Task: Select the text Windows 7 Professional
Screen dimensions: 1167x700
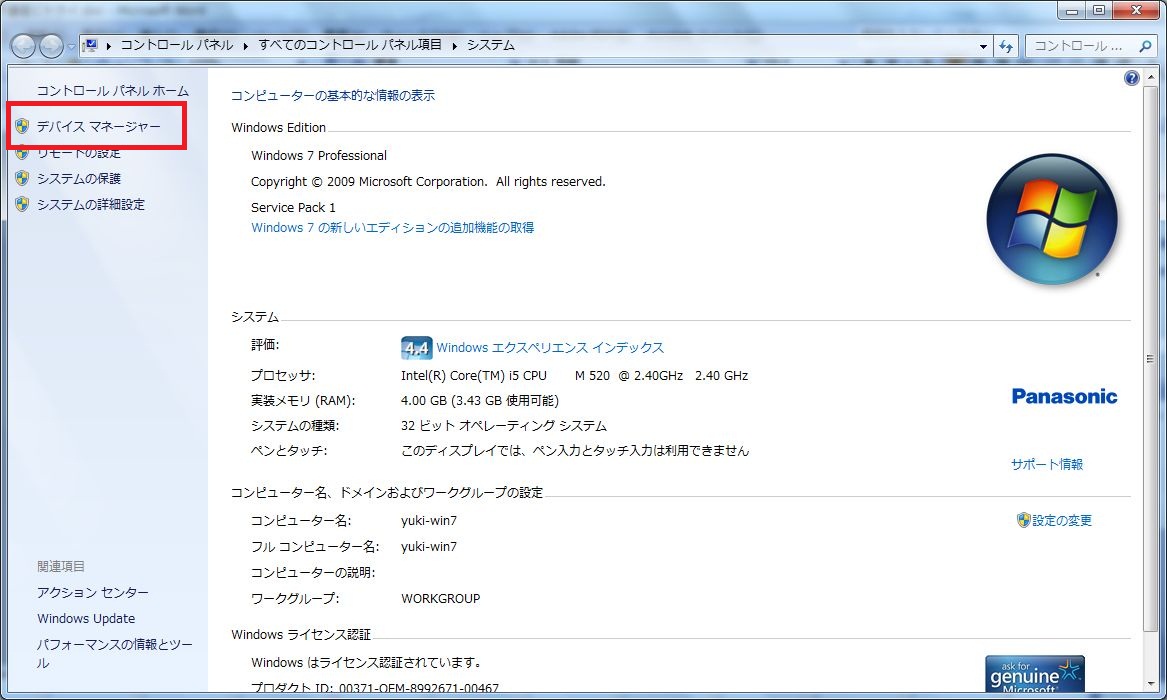Action: coord(319,155)
